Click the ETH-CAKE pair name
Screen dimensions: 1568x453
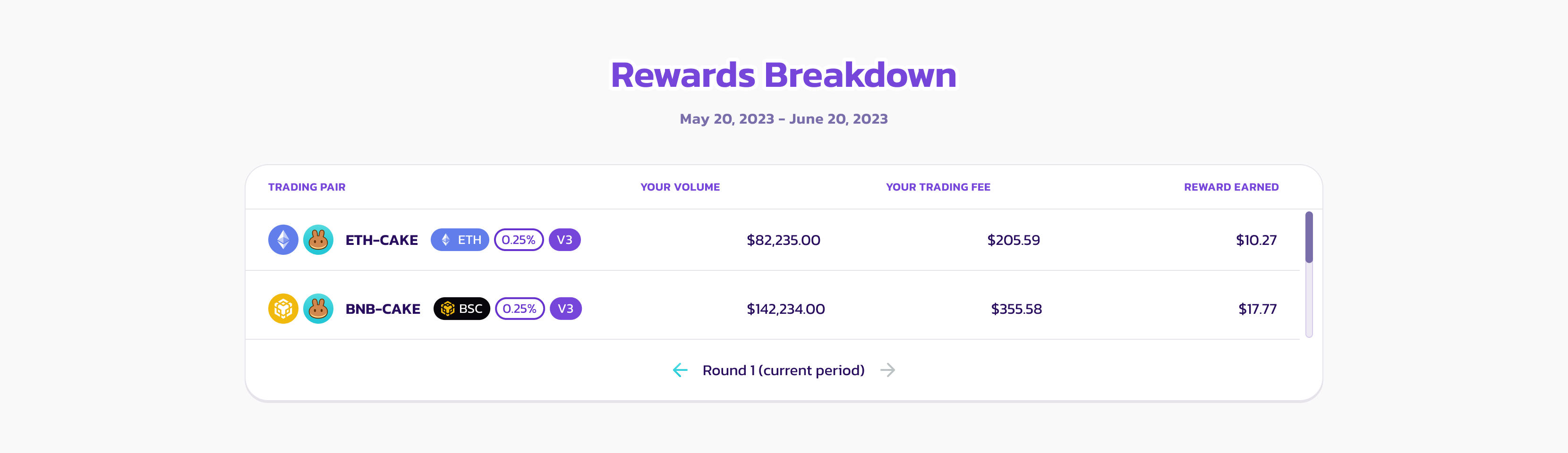tap(382, 240)
